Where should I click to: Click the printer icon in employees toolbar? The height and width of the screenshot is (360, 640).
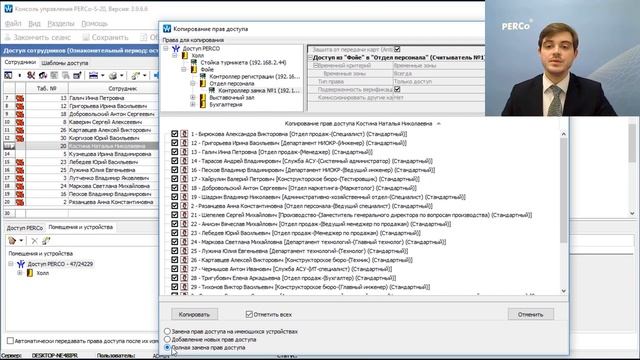point(113,76)
